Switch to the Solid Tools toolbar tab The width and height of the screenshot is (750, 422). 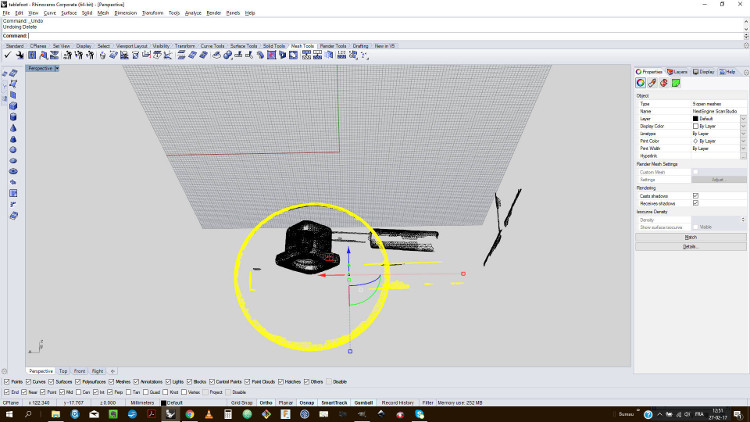(x=274, y=46)
